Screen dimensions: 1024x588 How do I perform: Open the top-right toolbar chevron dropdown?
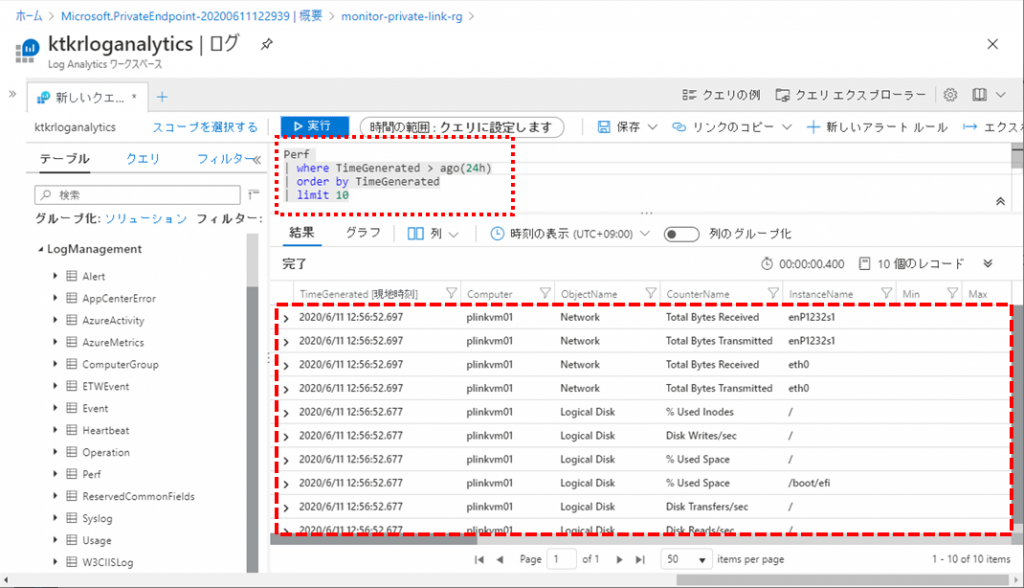(1000, 95)
